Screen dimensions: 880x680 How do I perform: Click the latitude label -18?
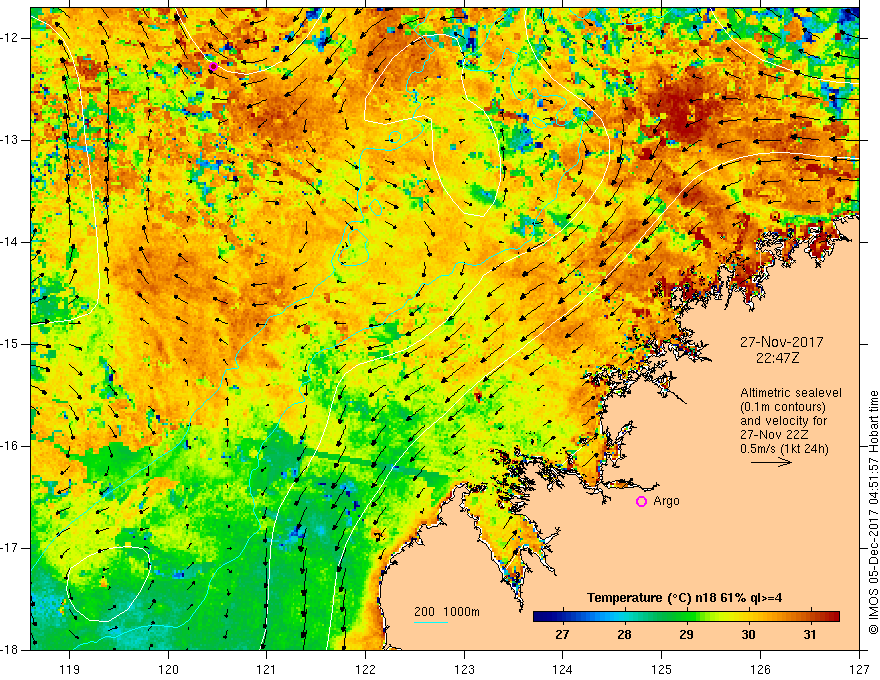tap(12, 650)
